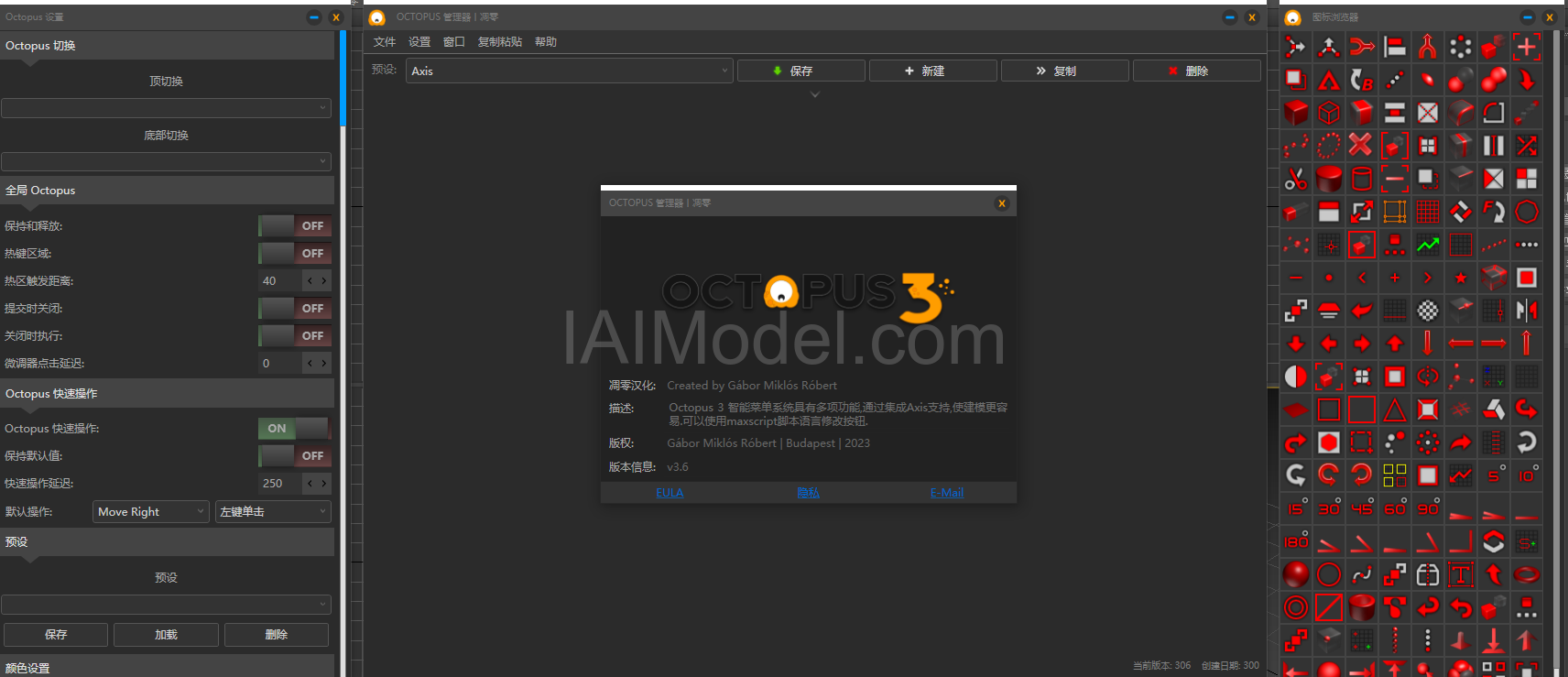Select the red letter T text icon

1461,574
